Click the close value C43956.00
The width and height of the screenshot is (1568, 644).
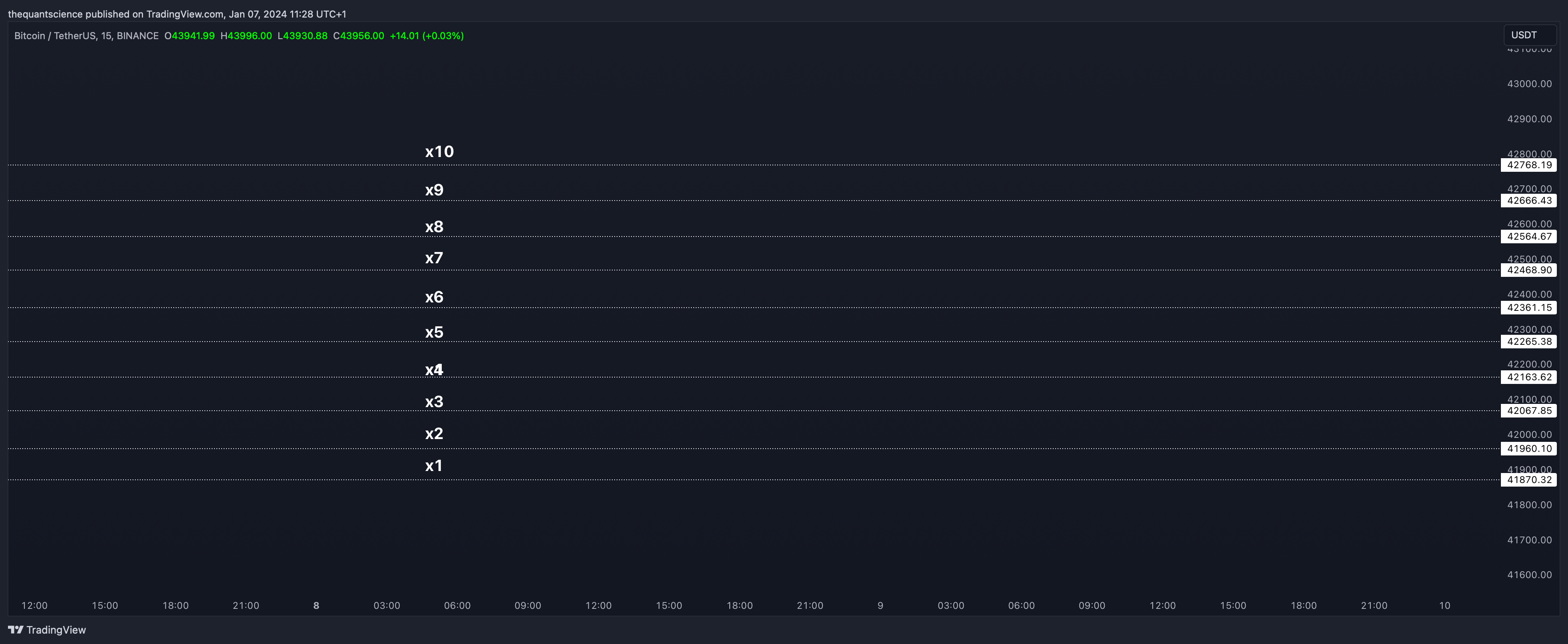[359, 36]
